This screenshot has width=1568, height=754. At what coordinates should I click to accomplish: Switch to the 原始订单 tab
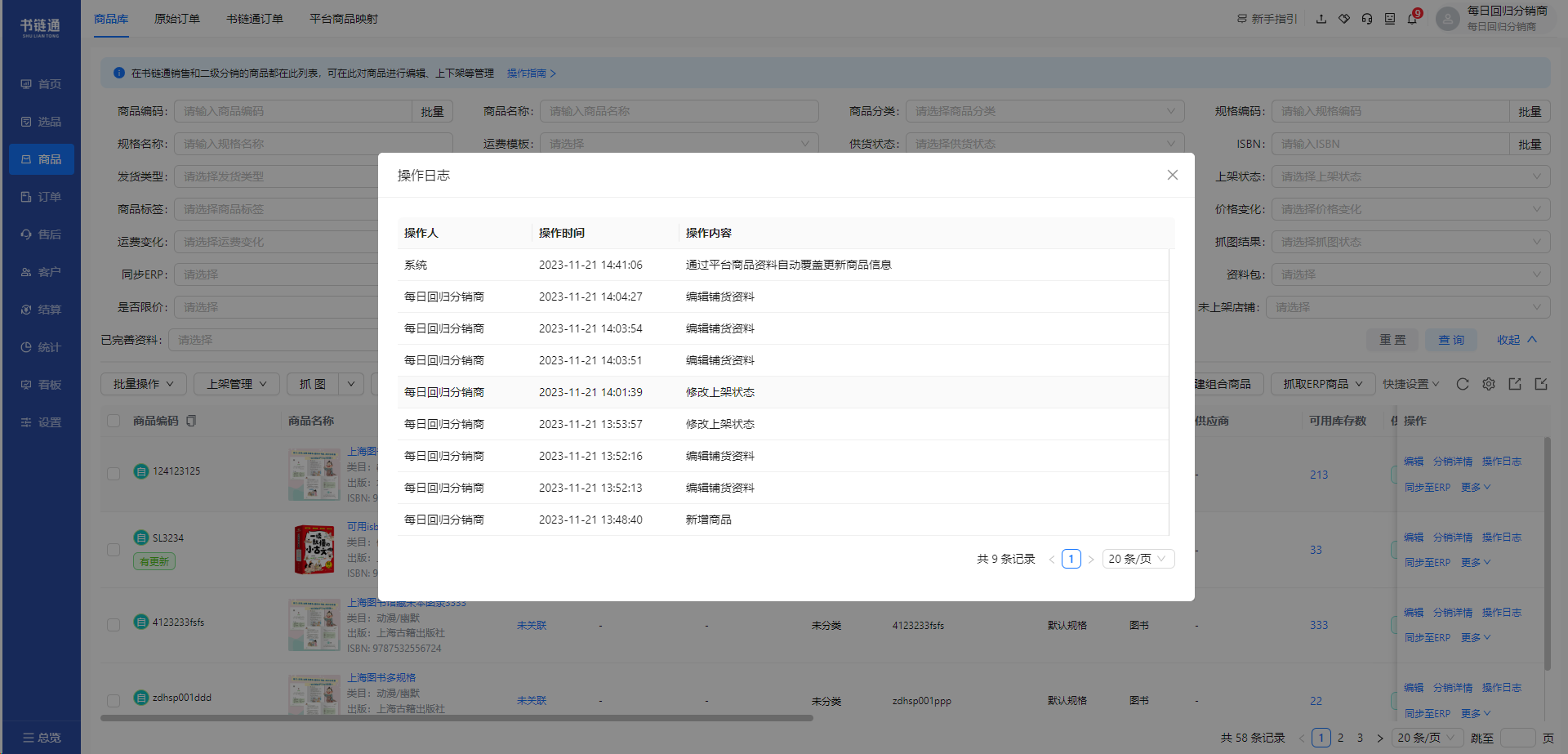pyautogui.click(x=177, y=19)
